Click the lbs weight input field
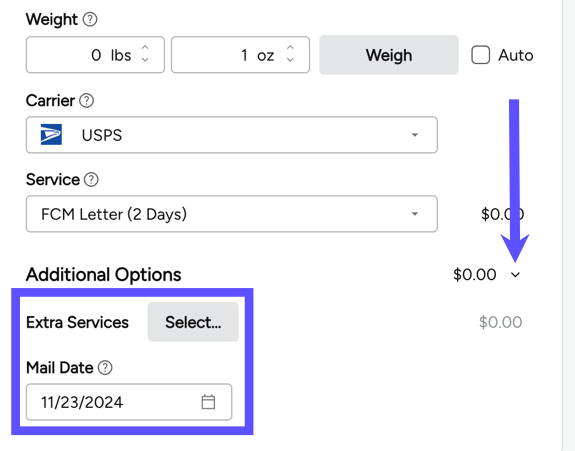This screenshot has height=451, width=575. 95,55
